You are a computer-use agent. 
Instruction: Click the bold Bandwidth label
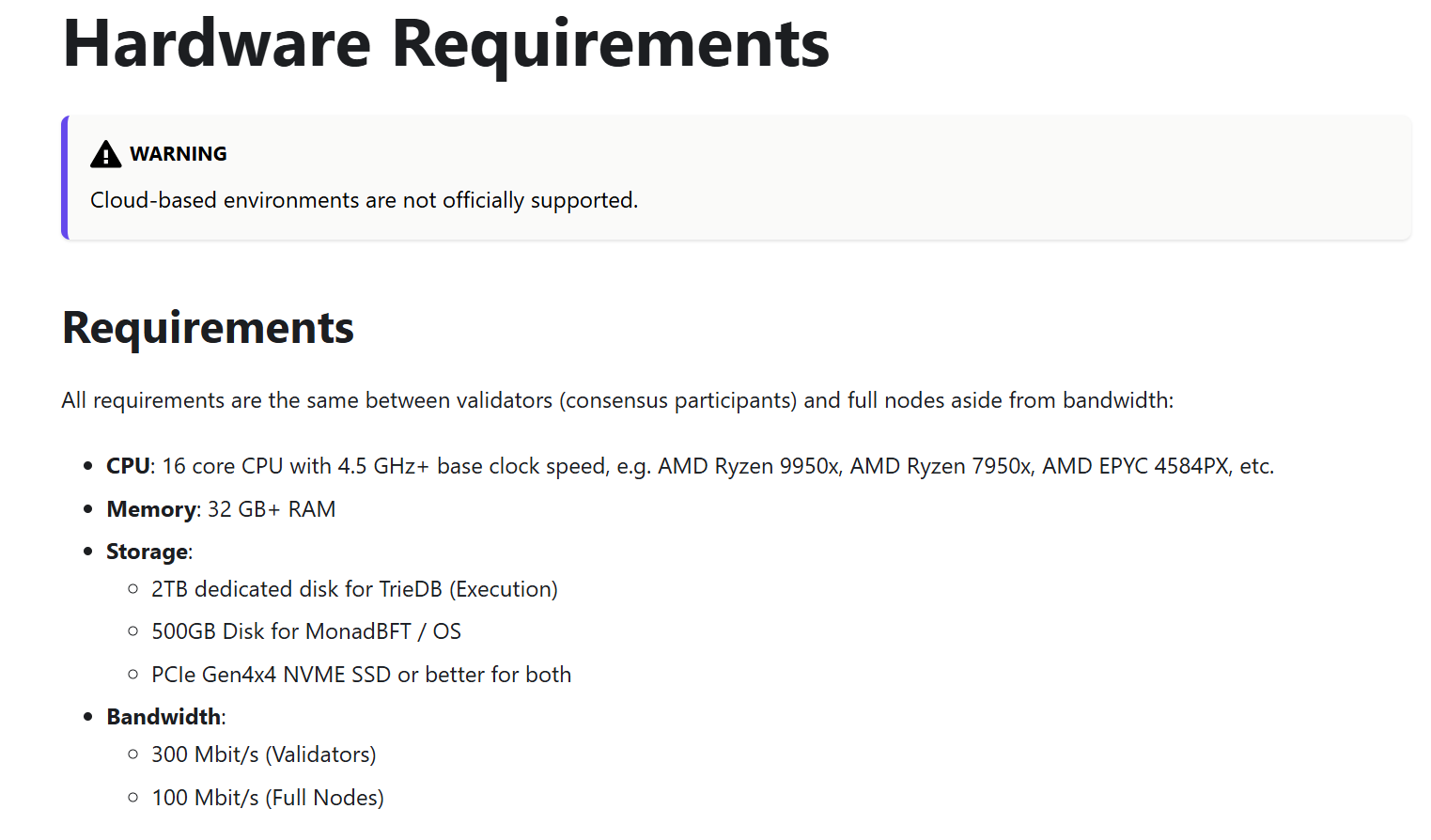pos(163,717)
